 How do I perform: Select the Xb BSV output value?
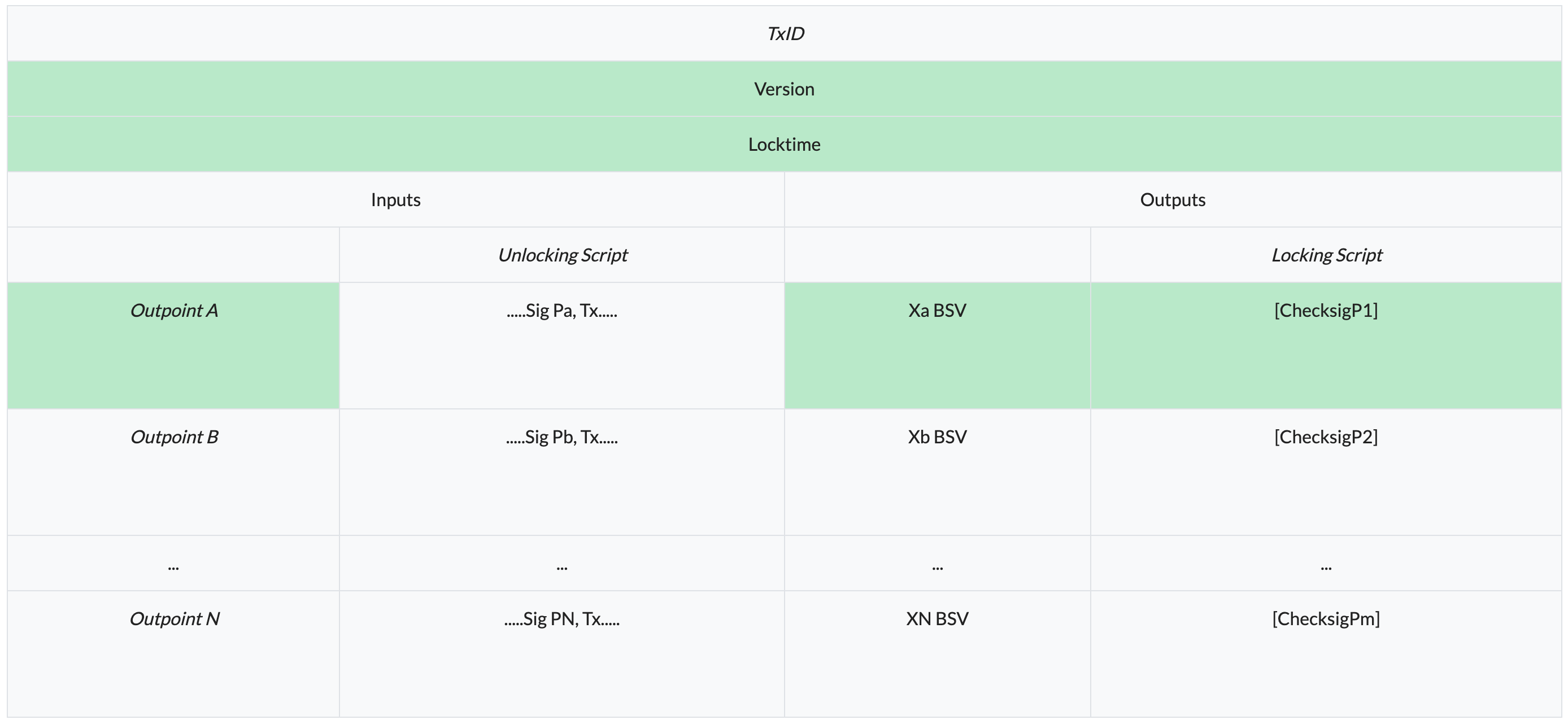[937, 437]
